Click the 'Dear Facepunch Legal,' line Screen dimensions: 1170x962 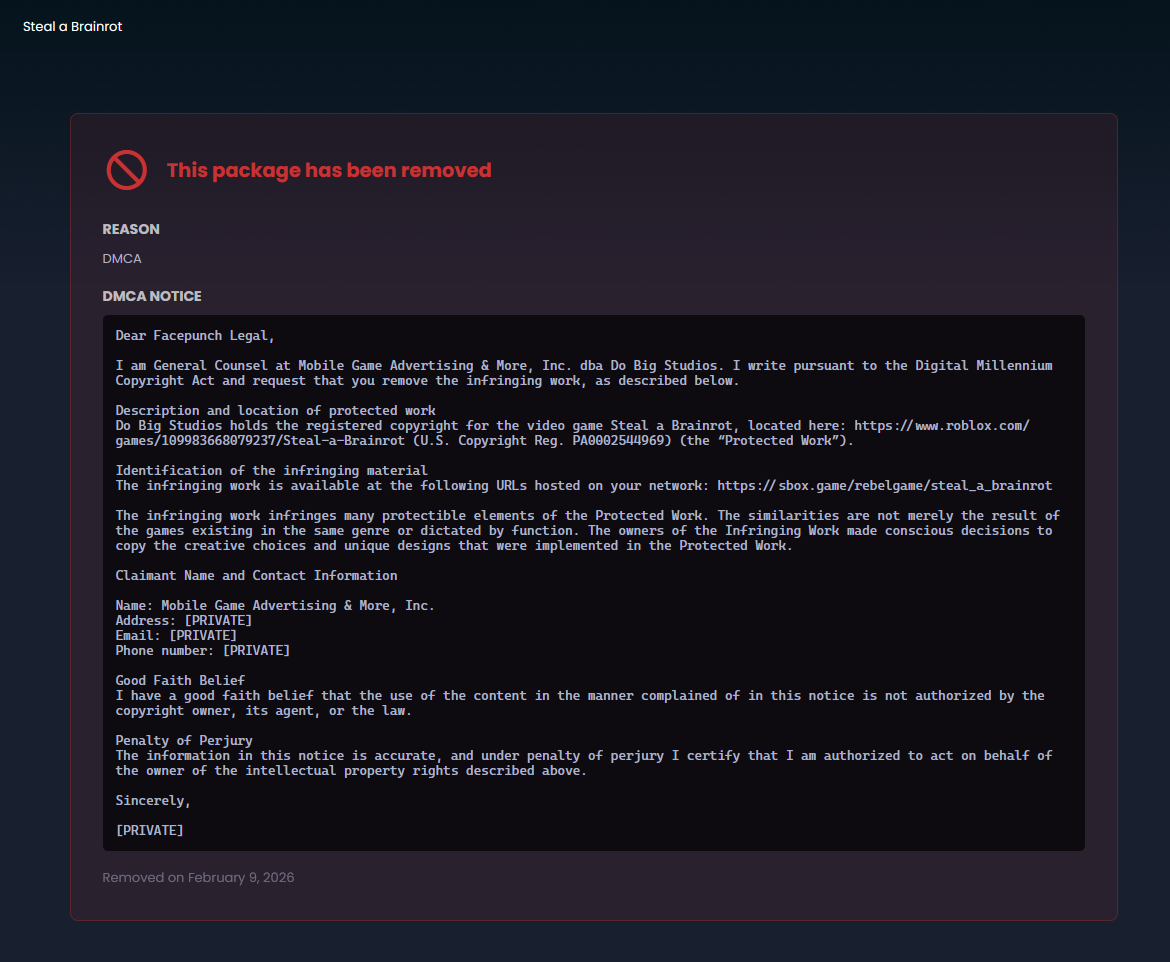(195, 336)
